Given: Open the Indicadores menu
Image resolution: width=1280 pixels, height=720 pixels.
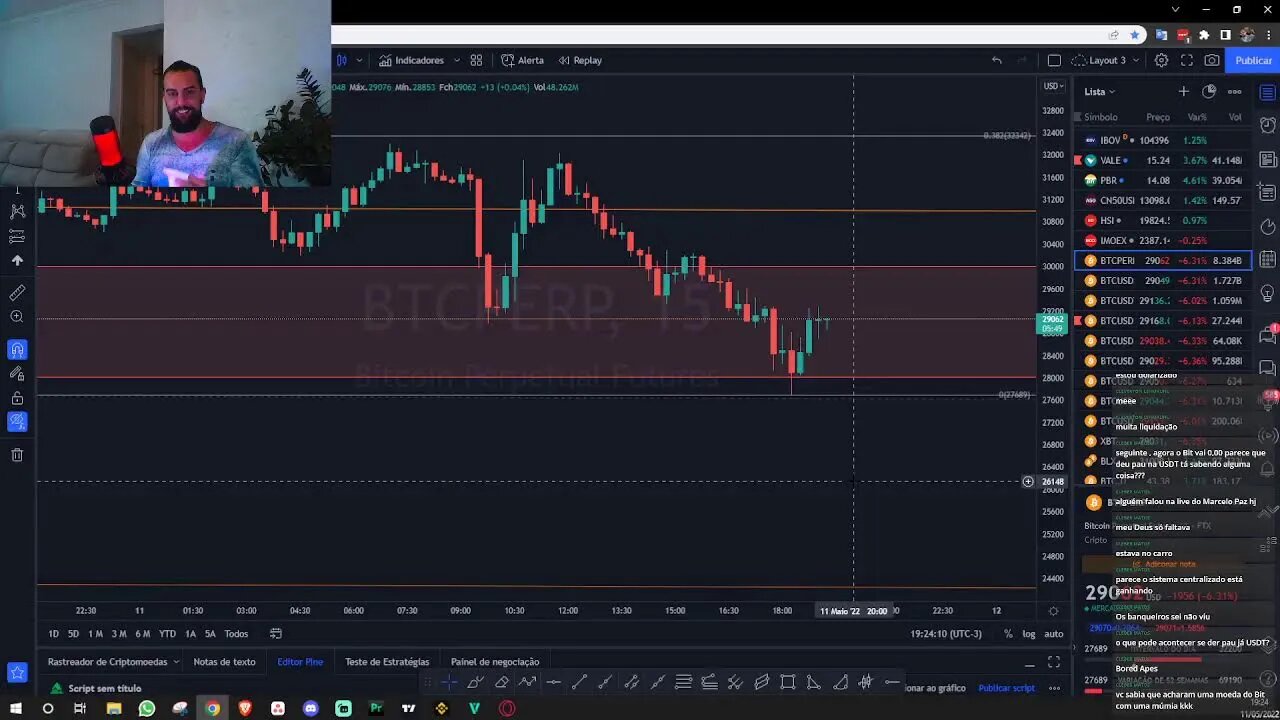Looking at the screenshot, I should [x=411, y=60].
